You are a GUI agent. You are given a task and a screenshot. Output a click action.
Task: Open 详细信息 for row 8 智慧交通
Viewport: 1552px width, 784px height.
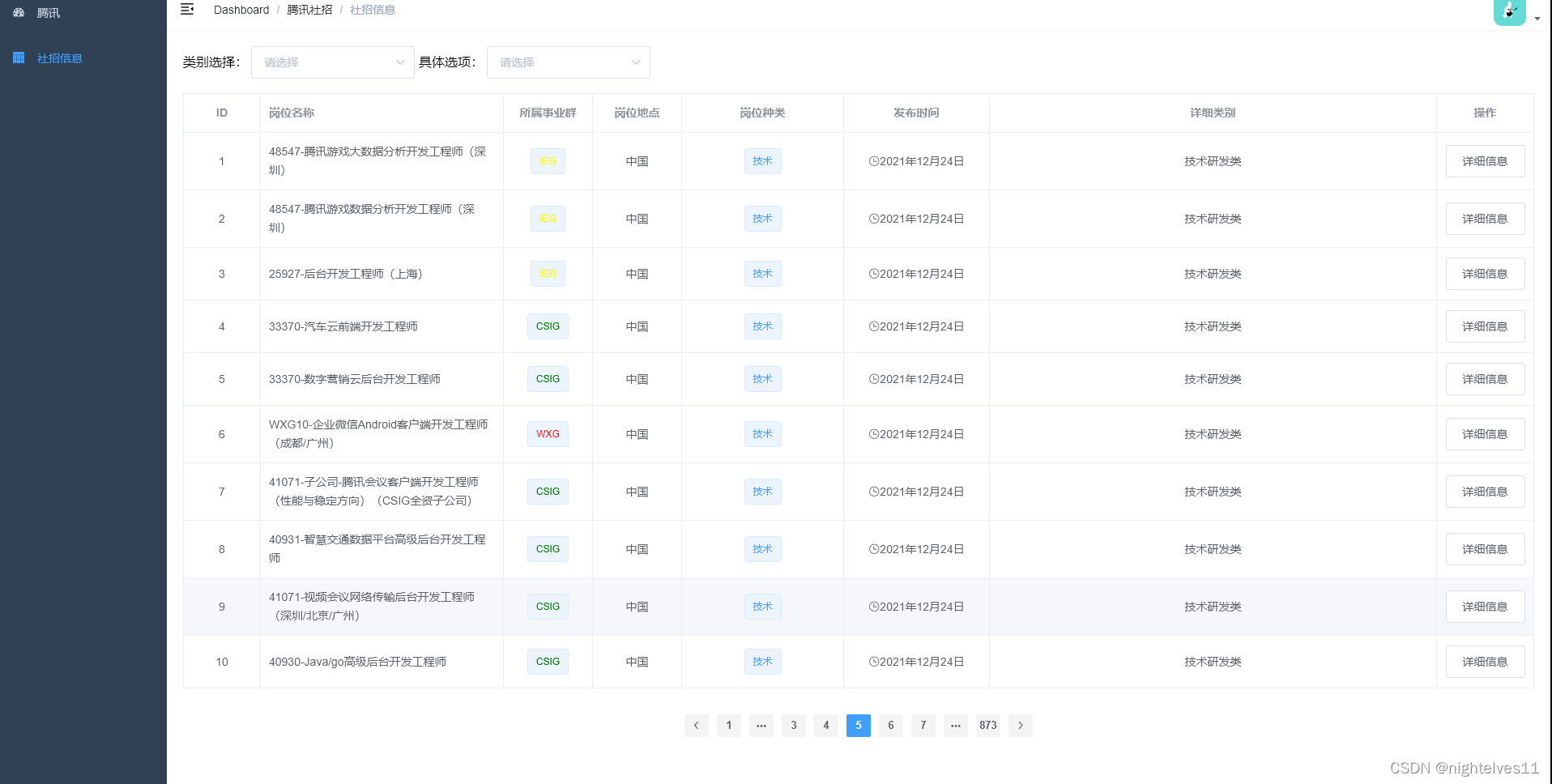pyautogui.click(x=1485, y=549)
